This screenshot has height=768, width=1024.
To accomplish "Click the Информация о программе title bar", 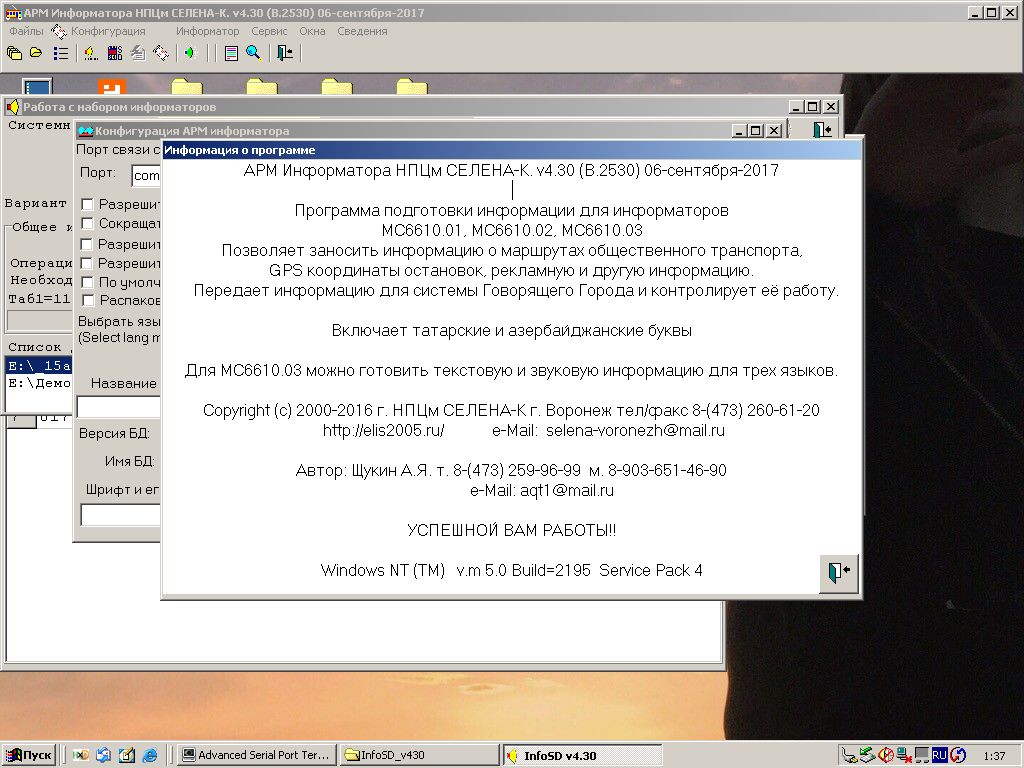I will pyautogui.click(x=511, y=150).
